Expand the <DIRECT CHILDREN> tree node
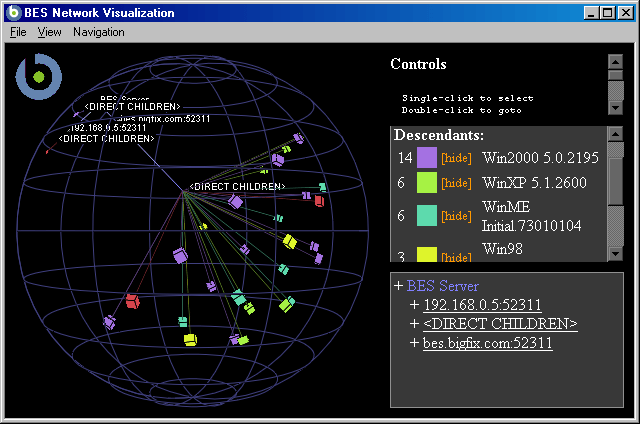The height and width of the screenshot is (424, 640). tap(414, 324)
